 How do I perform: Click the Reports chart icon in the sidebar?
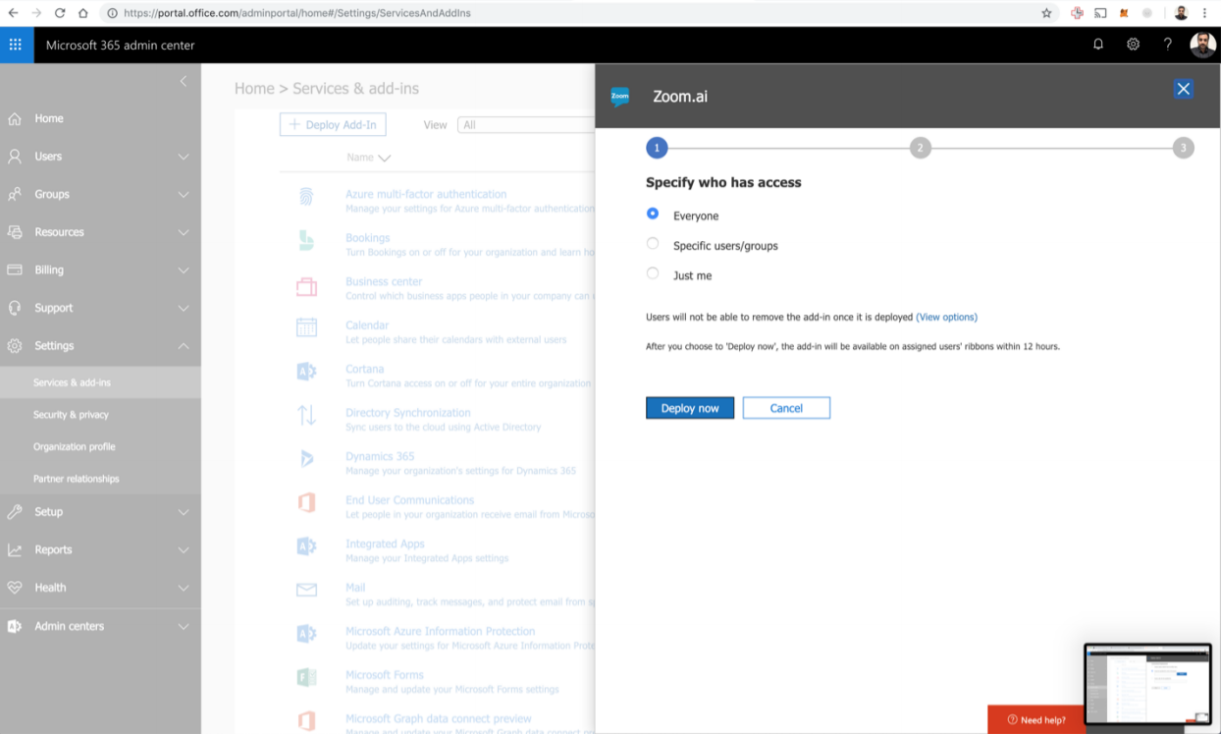click(x=15, y=550)
